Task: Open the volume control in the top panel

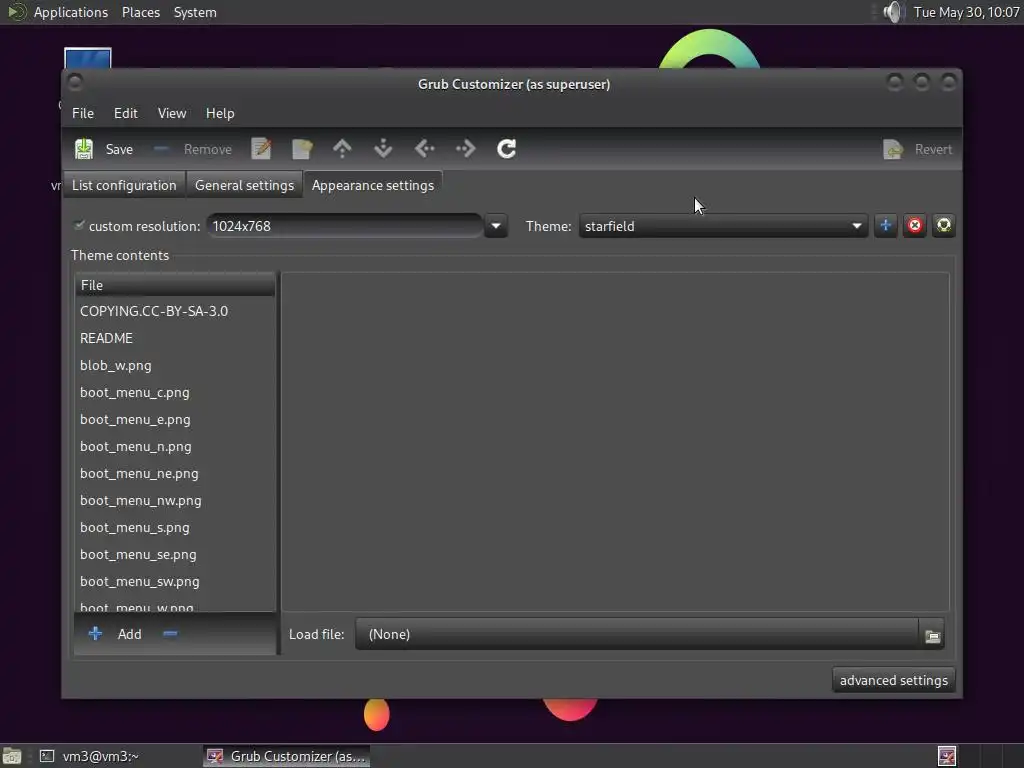Action: pyautogui.click(x=892, y=12)
